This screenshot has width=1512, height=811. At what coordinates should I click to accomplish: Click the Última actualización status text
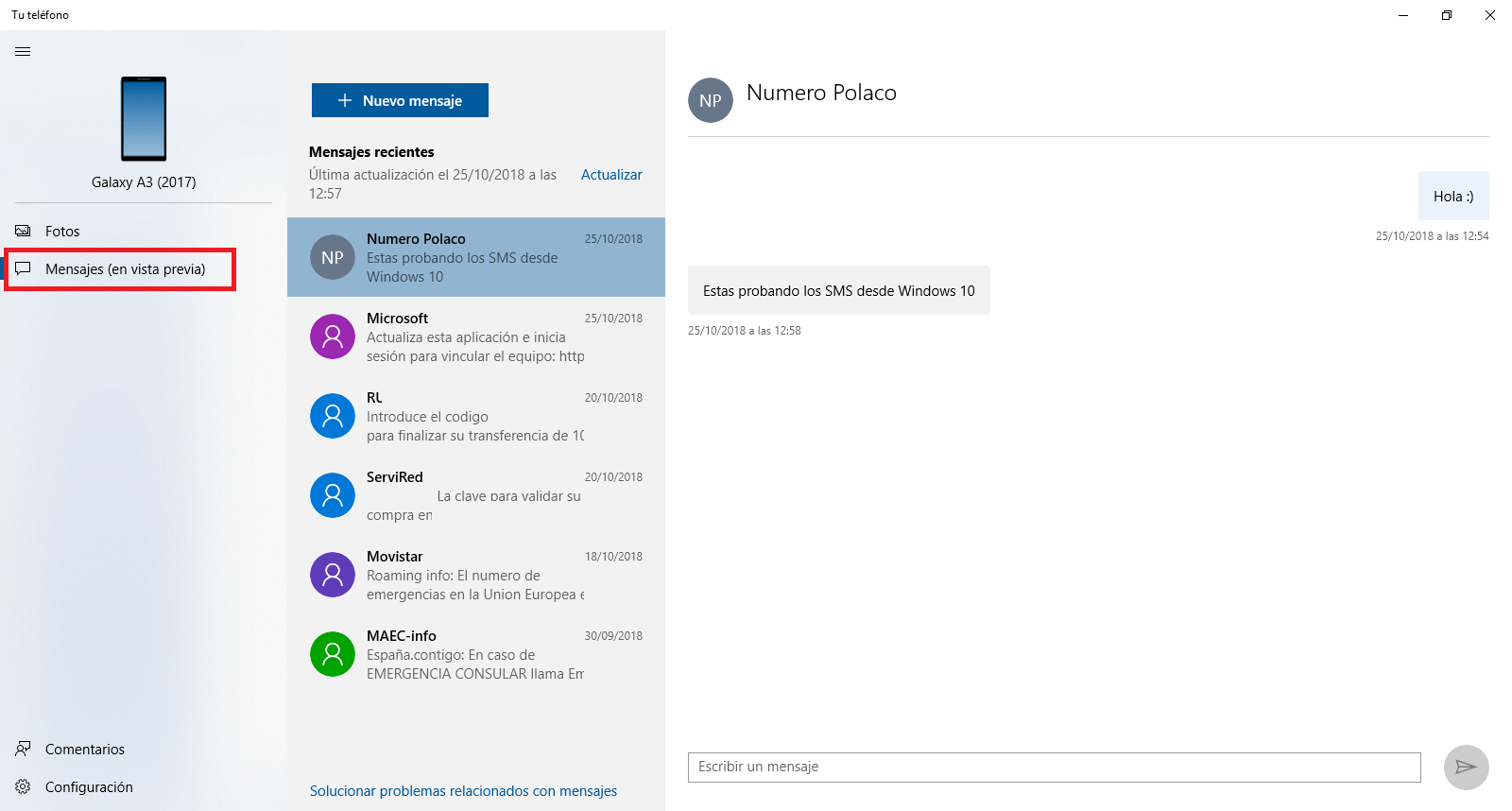[x=433, y=184]
